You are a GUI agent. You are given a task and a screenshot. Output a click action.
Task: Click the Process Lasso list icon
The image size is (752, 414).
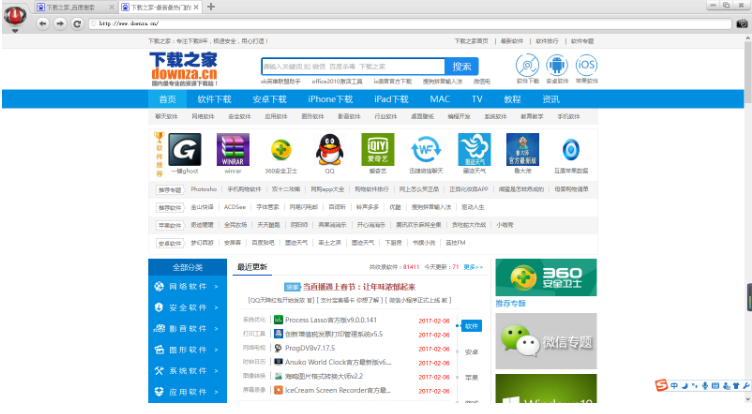[x=278, y=319]
